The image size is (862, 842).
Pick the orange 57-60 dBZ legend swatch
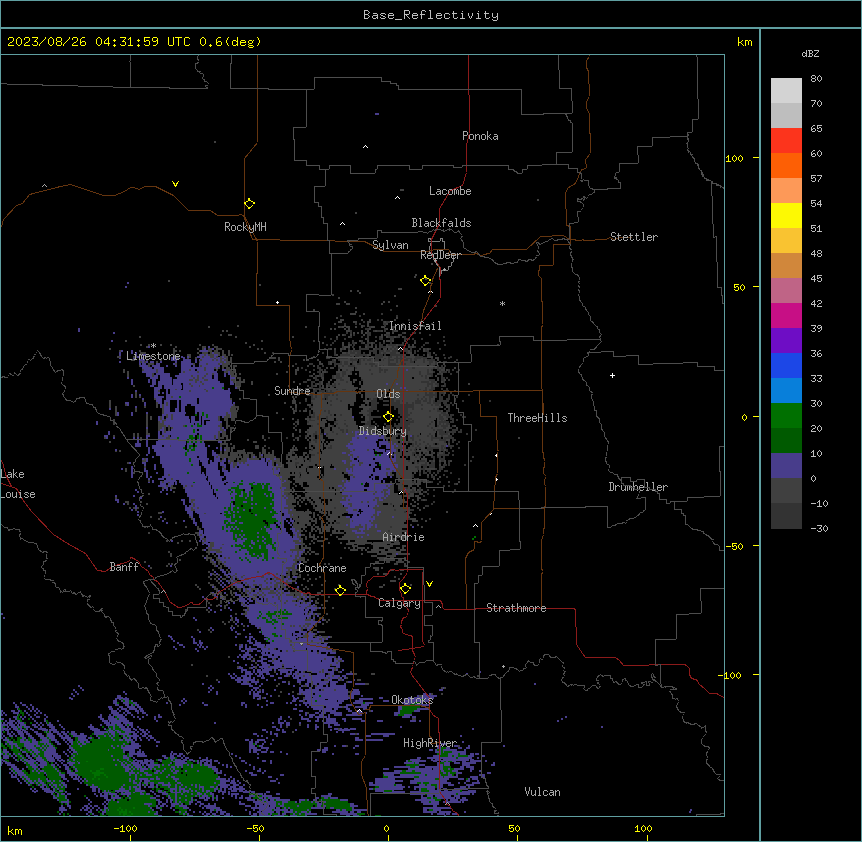(x=786, y=165)
